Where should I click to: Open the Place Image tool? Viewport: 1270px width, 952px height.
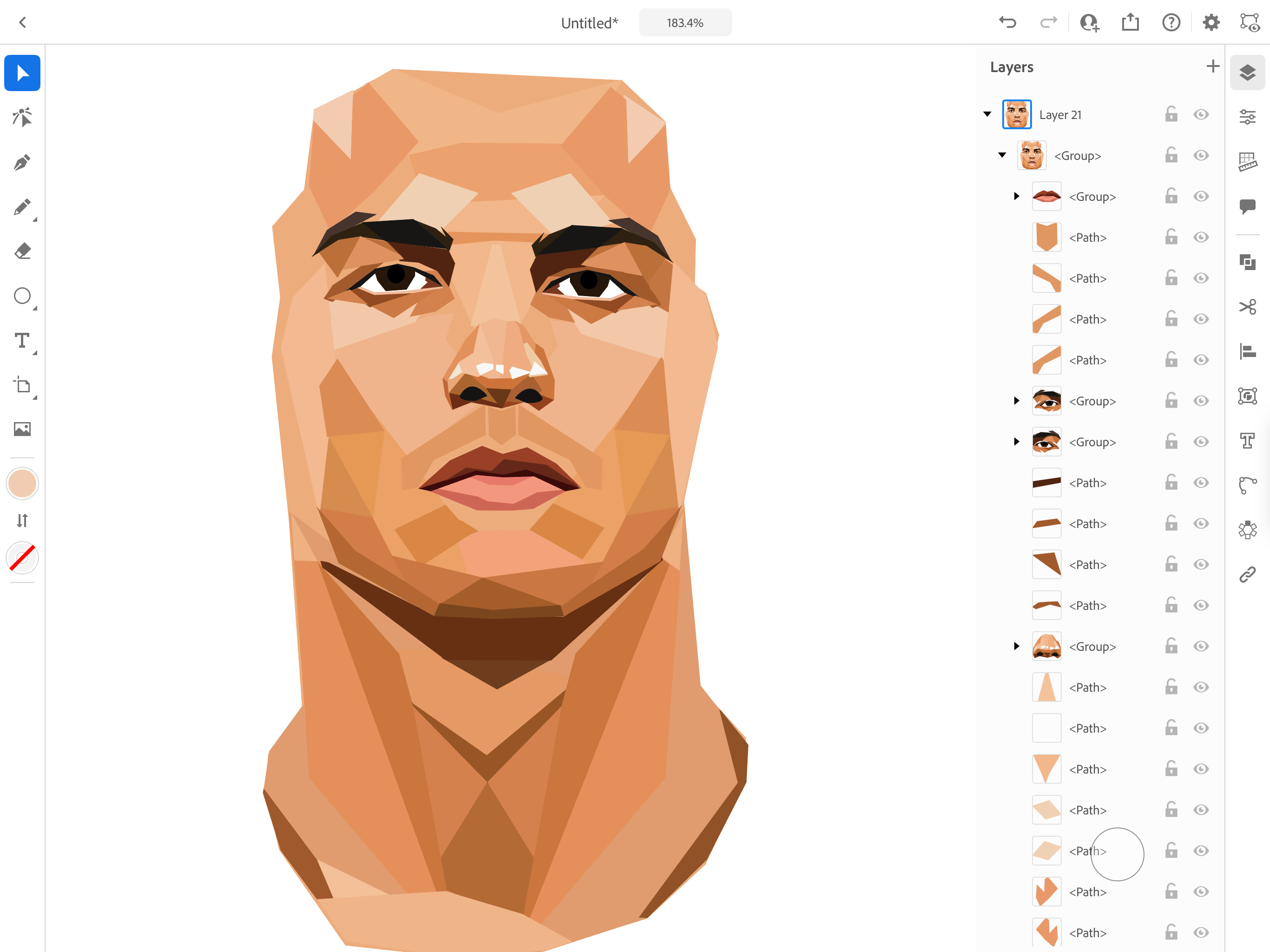coord(22,429)
